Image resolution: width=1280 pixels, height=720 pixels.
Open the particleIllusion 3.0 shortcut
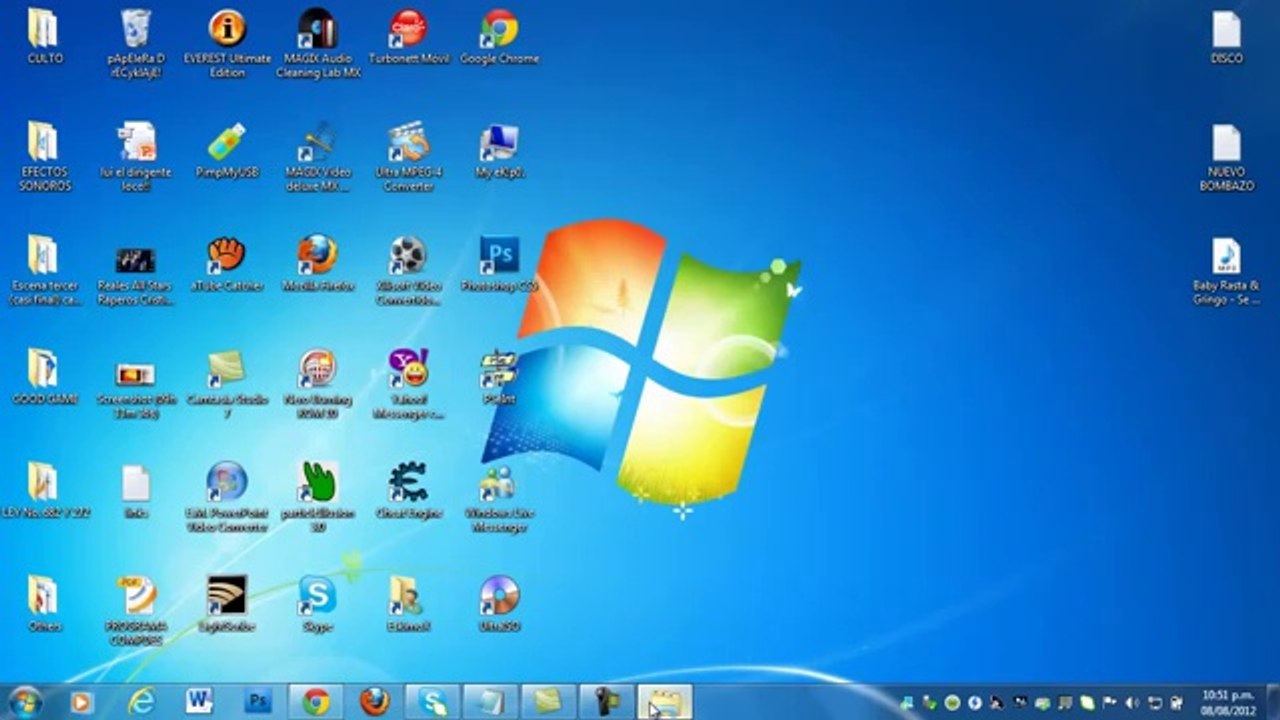[x=318, y=497]
